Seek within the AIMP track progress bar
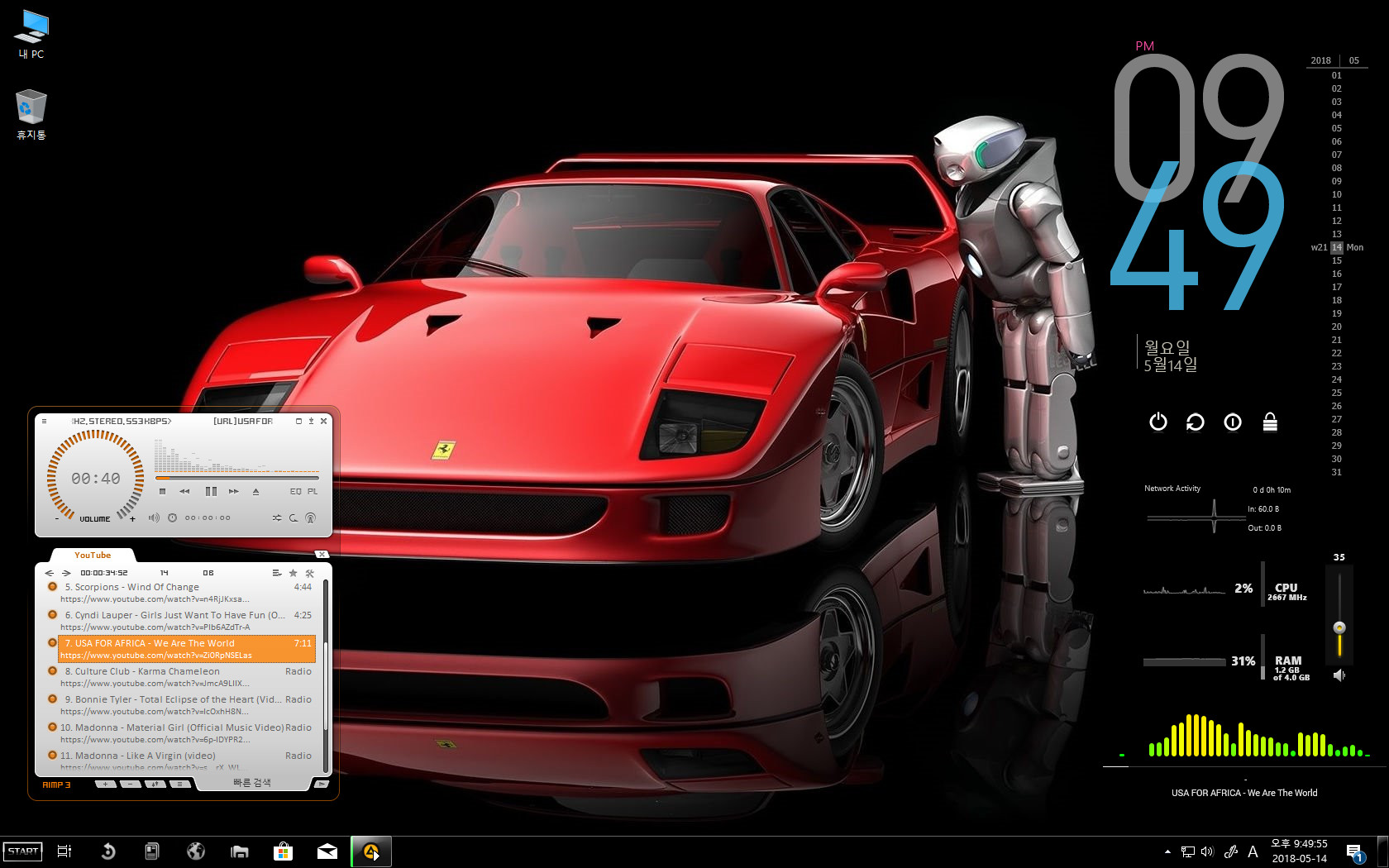Viewport: 1389px width, 868px height. (236, 478)
